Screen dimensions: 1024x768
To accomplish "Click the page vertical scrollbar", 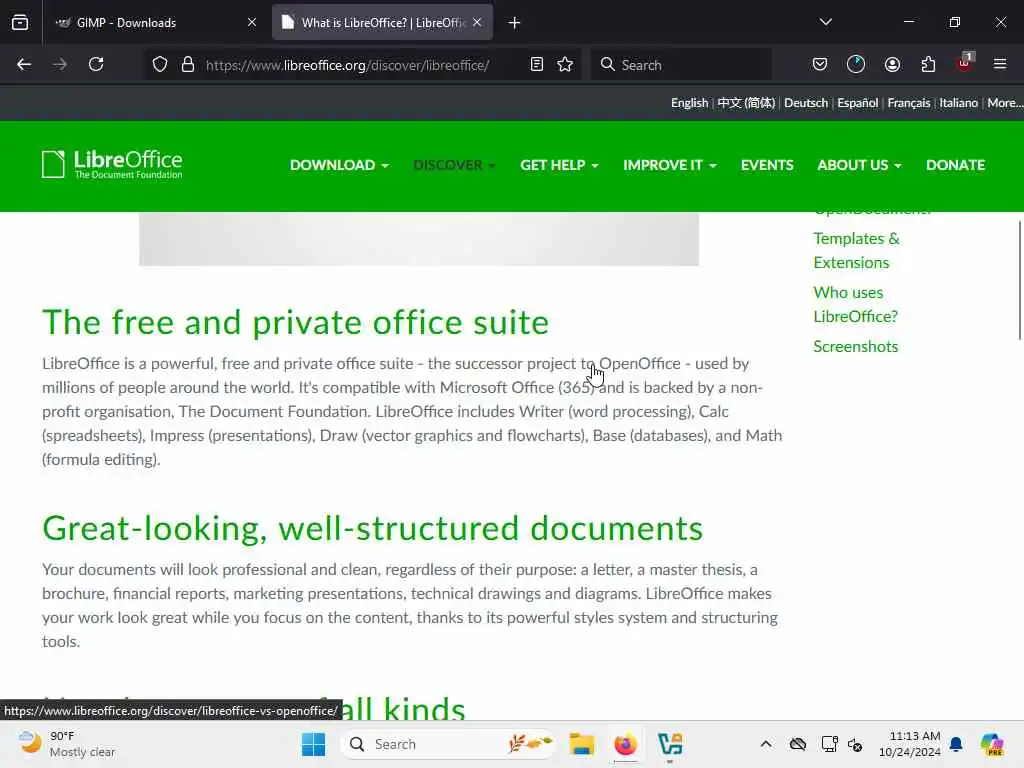I will (x=1019, y=281).
